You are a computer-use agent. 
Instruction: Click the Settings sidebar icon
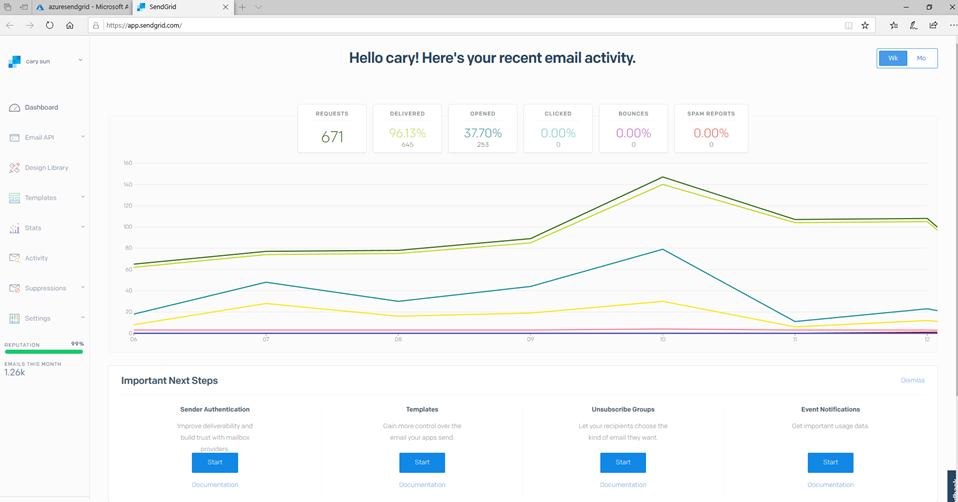pos(14,318)
